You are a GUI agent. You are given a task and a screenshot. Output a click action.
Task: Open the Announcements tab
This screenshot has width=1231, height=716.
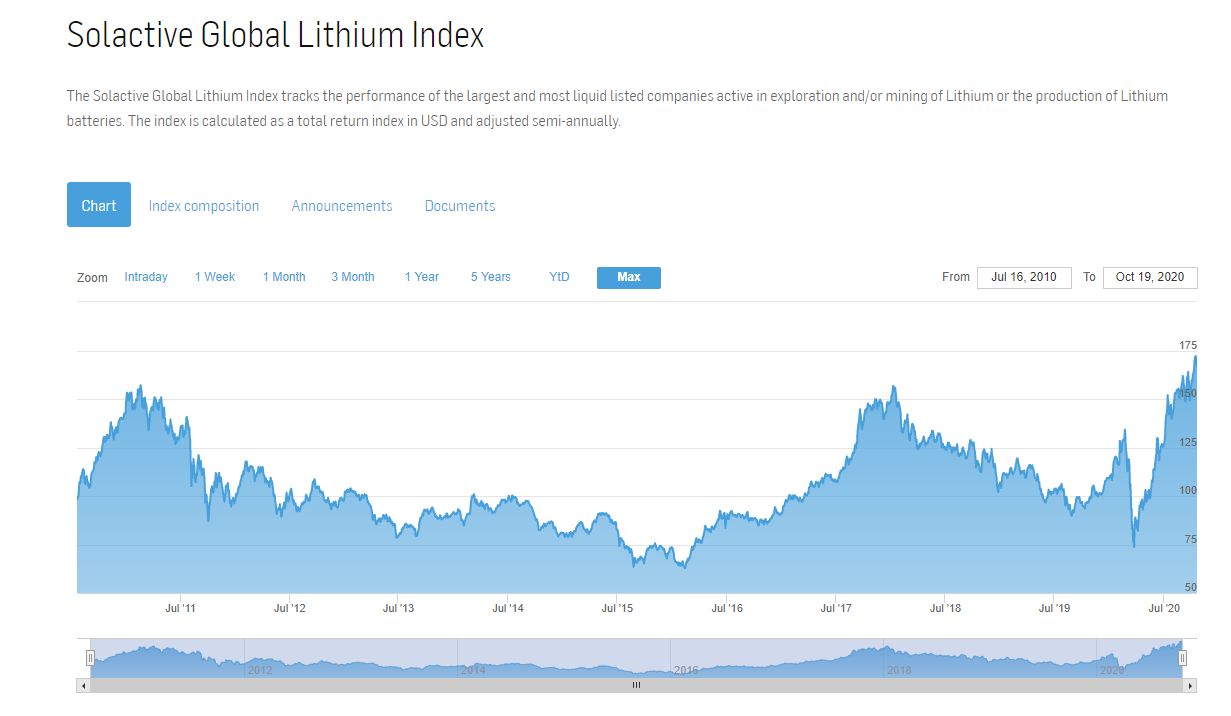tap(342, 206)
